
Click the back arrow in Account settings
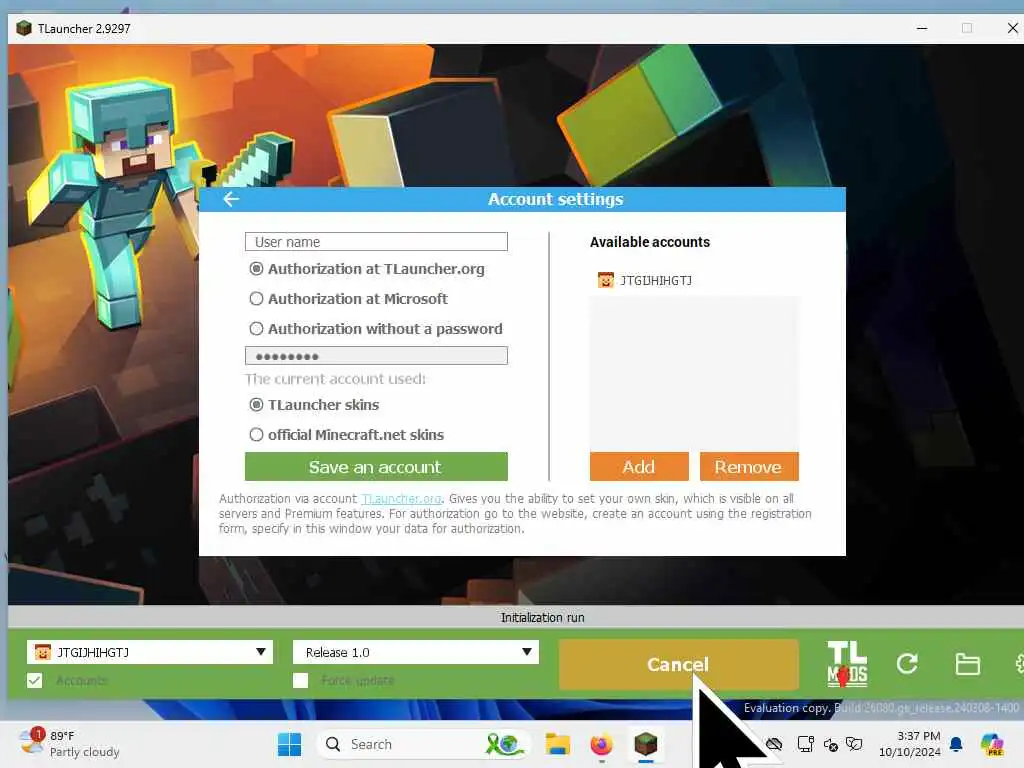pos(231,199)
